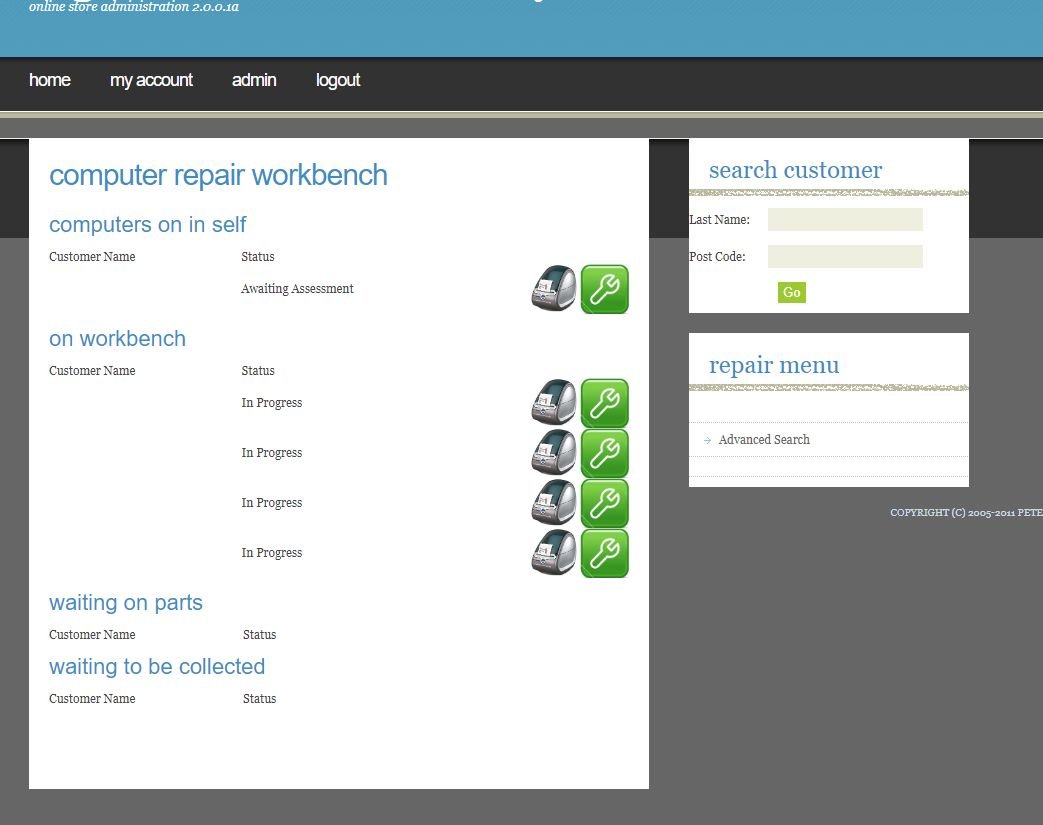The width and height of the screenshot is (1043, 825).
Task: Open repair via wrench on fourth In Progress row
Action: click(x=605, y=553)
